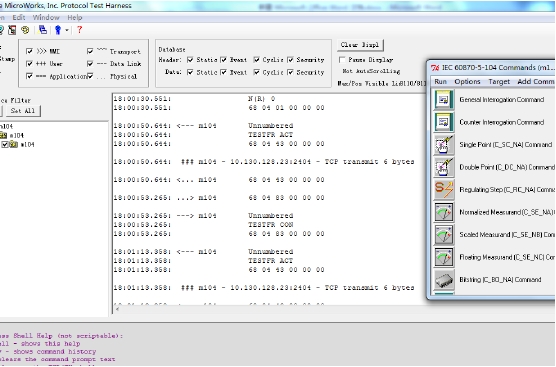Toggle the +++ User checkbox
The width and height of the screenshot is (556, 367).
point(29,64)
